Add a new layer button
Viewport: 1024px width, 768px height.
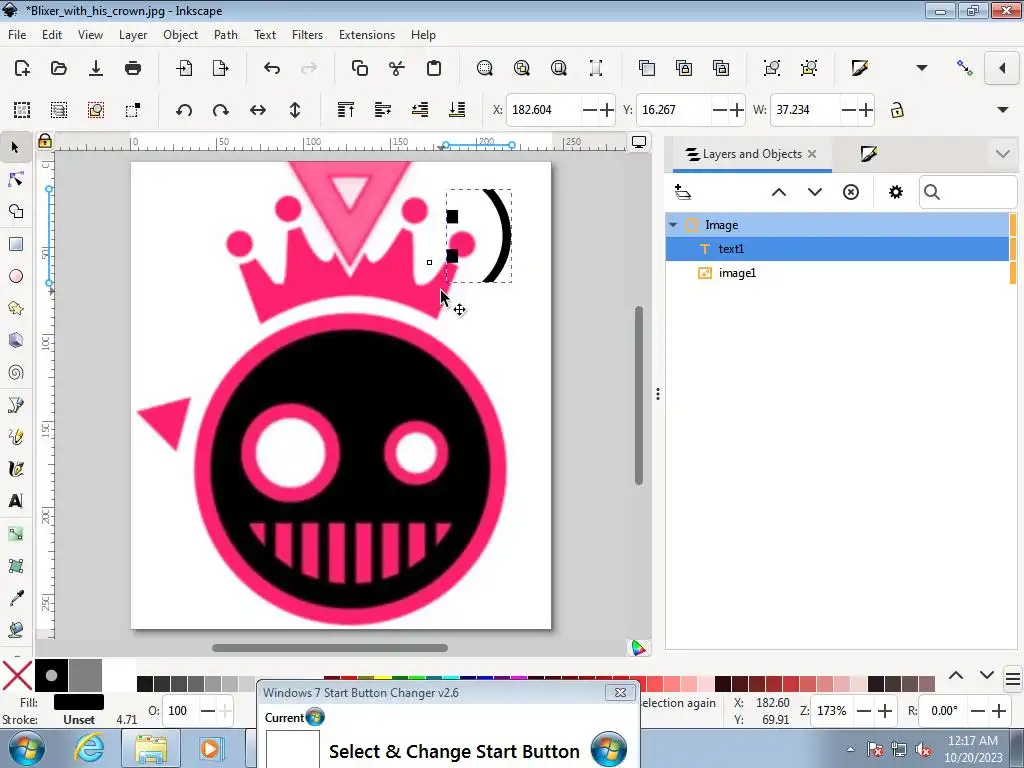click(x=682, y=192)
